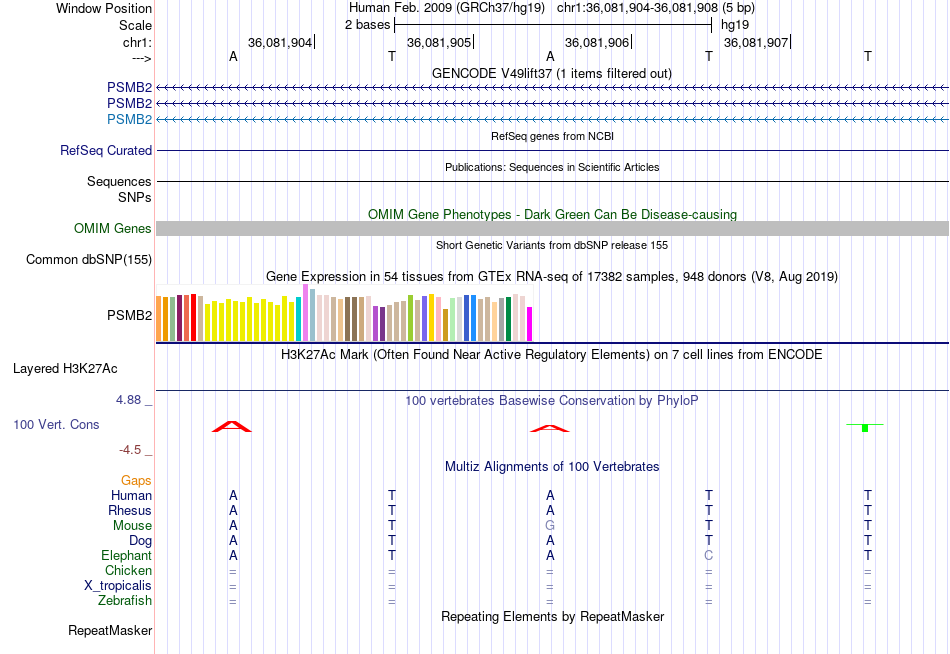The height and width of the screenshot is (654, 950).
Task: Click the Sequences track label
Action: (119, 181)
